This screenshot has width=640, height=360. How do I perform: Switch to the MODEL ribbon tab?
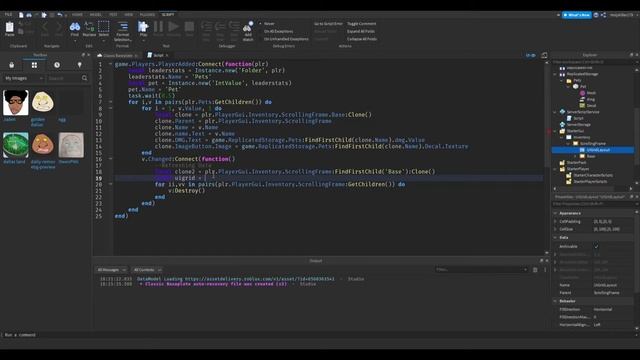96,15
